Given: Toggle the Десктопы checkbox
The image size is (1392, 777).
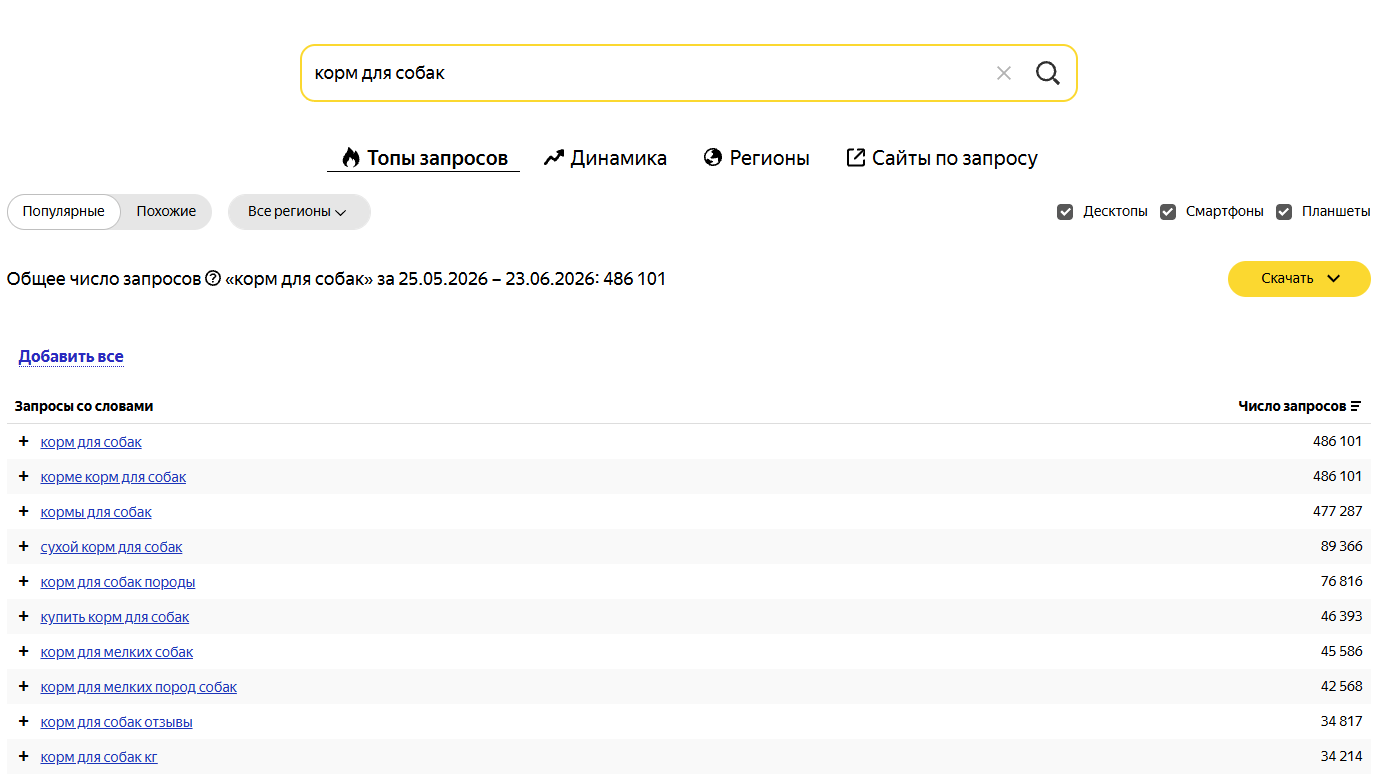Looking at the screenshot, I should pos(1065,212).
